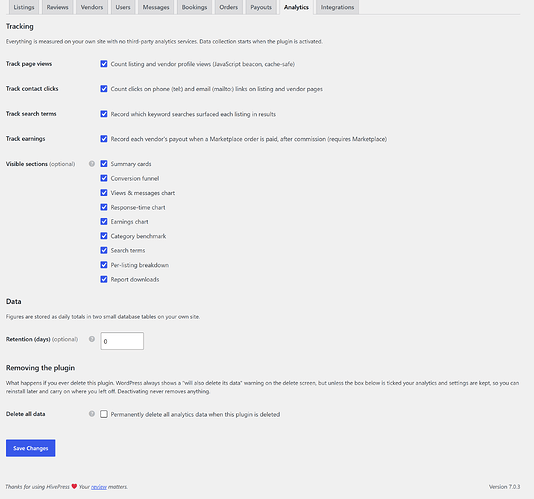Open the Vendors settings tab
The width and height of the screenshot is (534, 499).
(x=92, y=7)
